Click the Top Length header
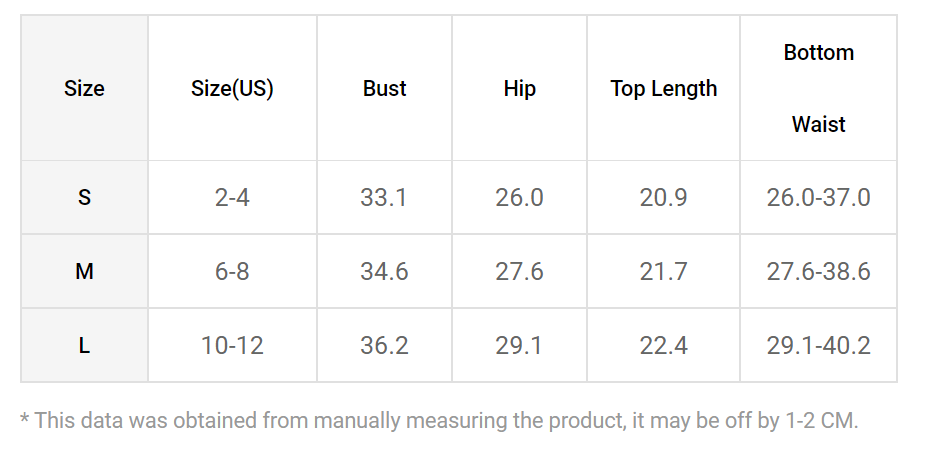The width and height of the screenshot is (928, 458). [663, 88]
